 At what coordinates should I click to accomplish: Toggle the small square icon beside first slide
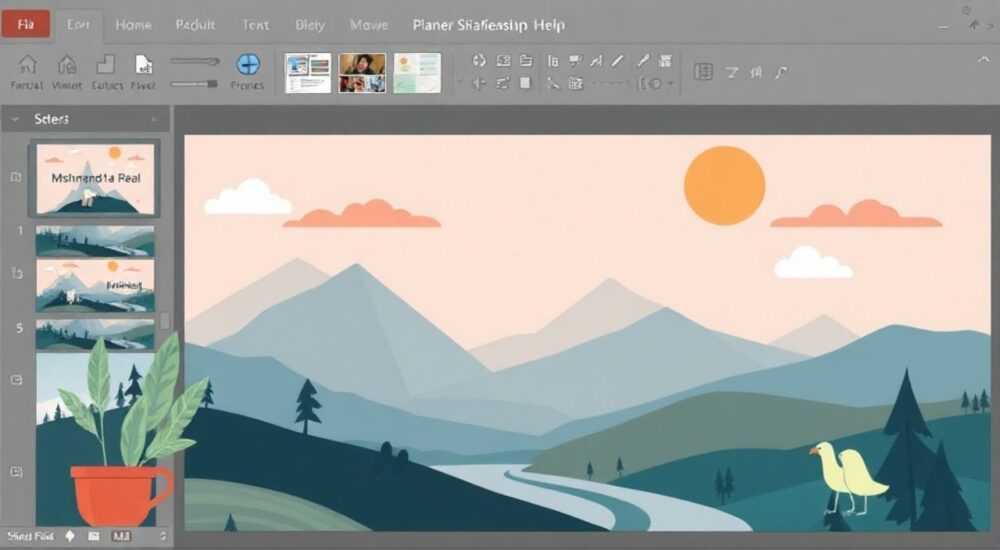(x=16, y=177)
